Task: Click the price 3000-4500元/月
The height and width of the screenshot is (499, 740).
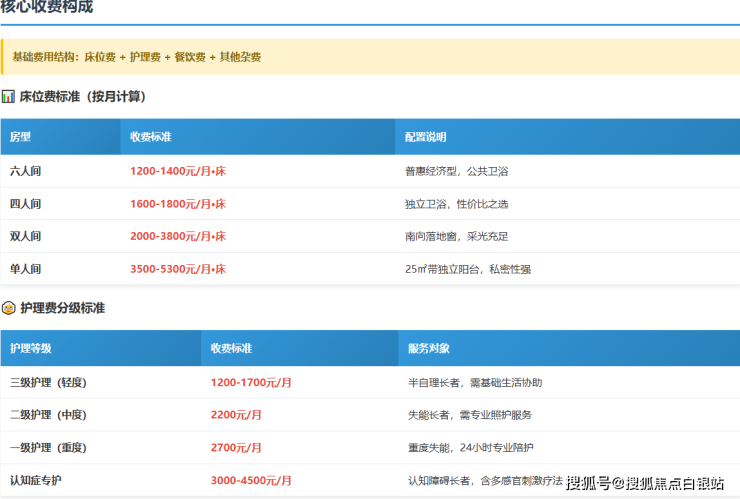Action: tap(251, 481)
